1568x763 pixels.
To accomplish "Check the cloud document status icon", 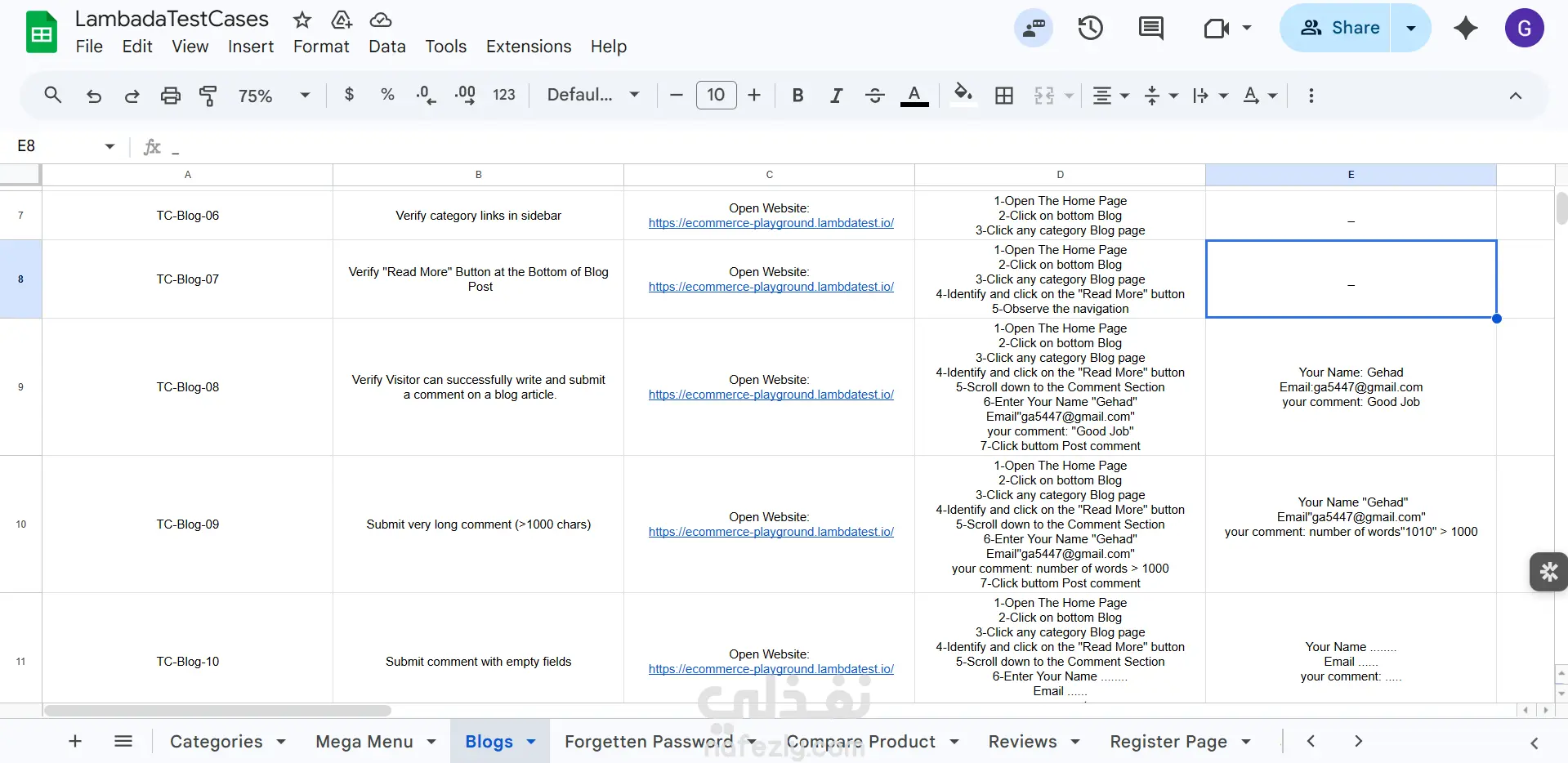I will [381, 20].
